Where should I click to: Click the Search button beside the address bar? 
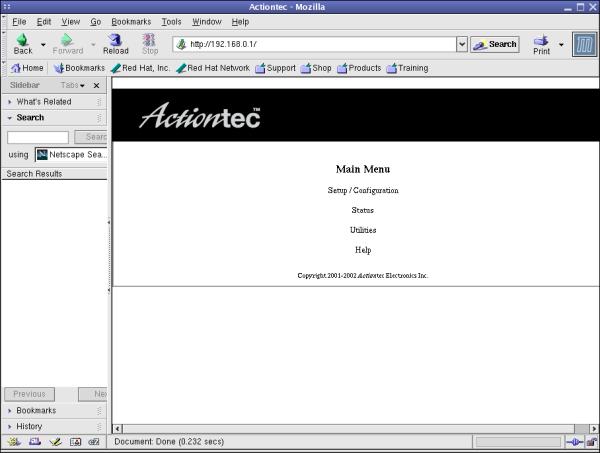[x=495, y=44]
